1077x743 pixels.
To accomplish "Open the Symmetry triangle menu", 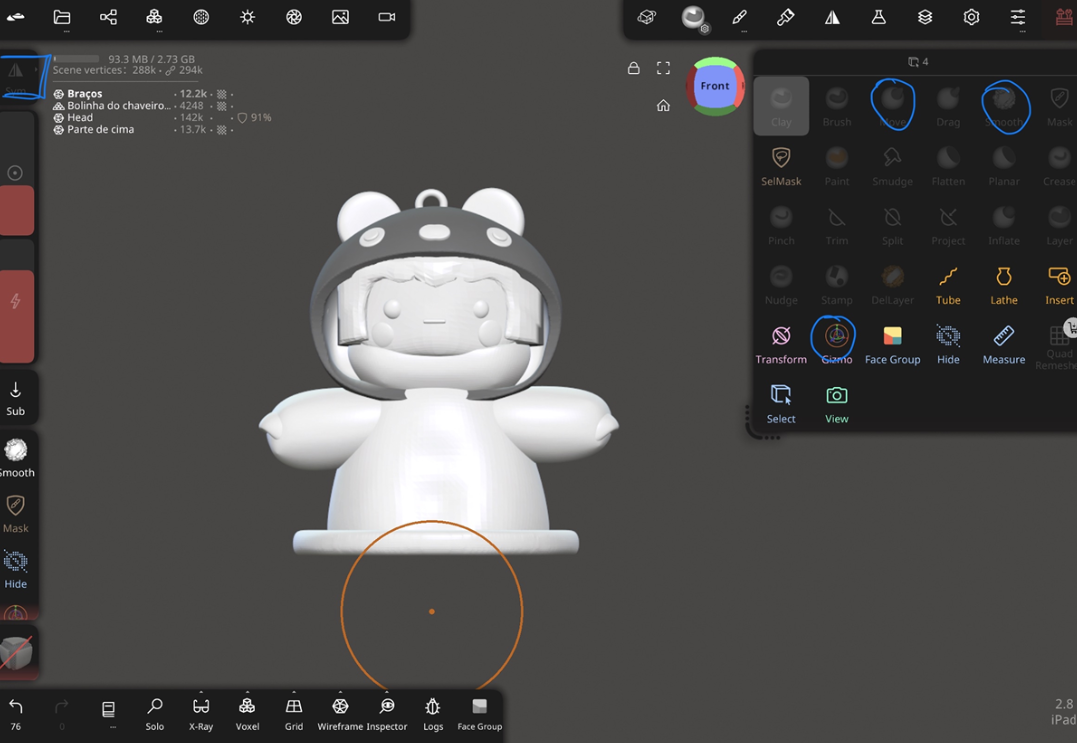I will point(832,17).
